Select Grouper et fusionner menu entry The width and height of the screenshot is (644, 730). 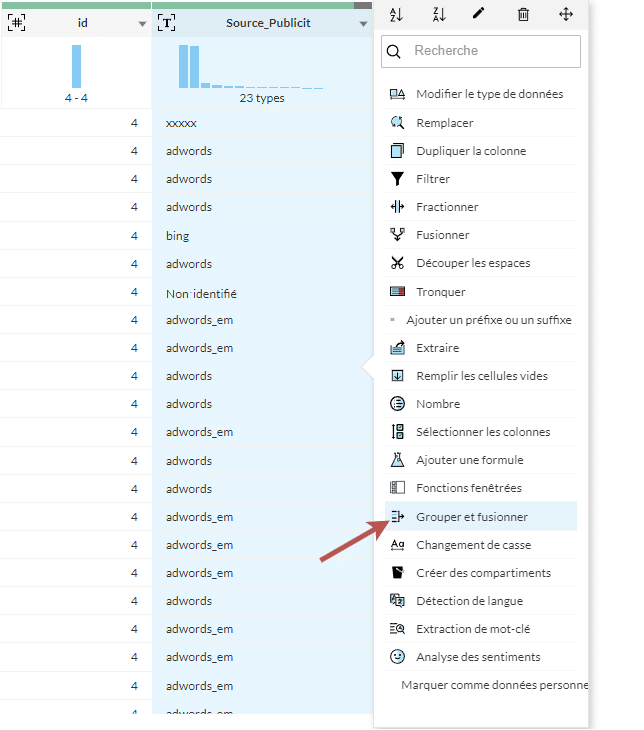point(472,517)
